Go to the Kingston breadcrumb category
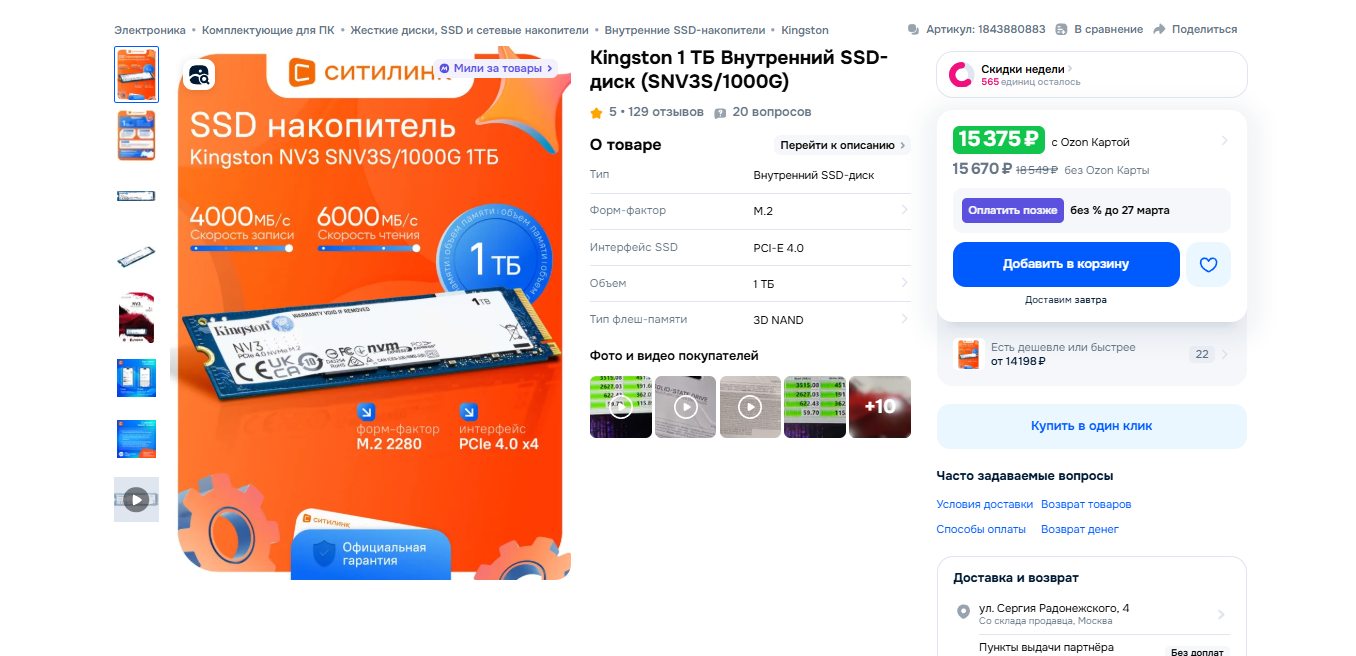This screenshot has height=656, width=1356. (805, 30)
